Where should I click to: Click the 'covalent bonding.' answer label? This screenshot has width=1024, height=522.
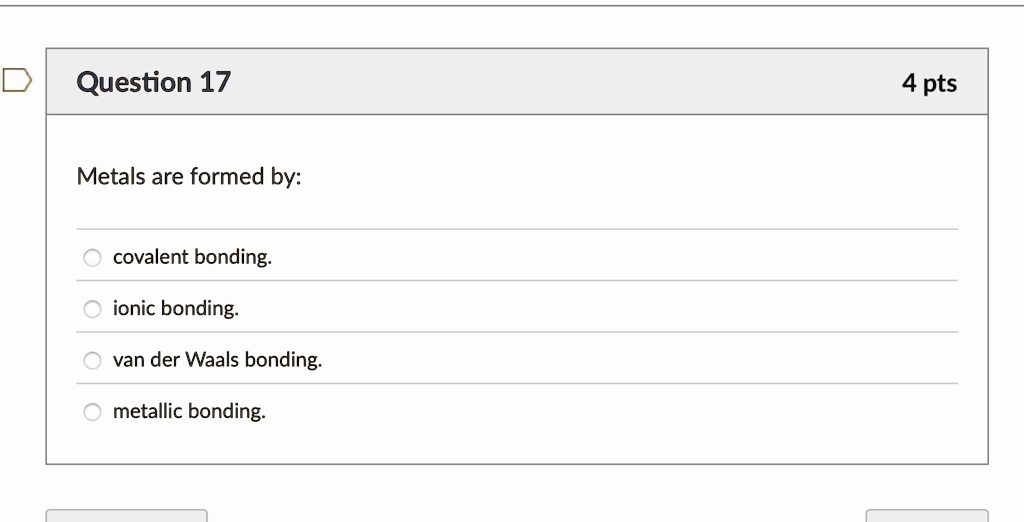(192, 257)
